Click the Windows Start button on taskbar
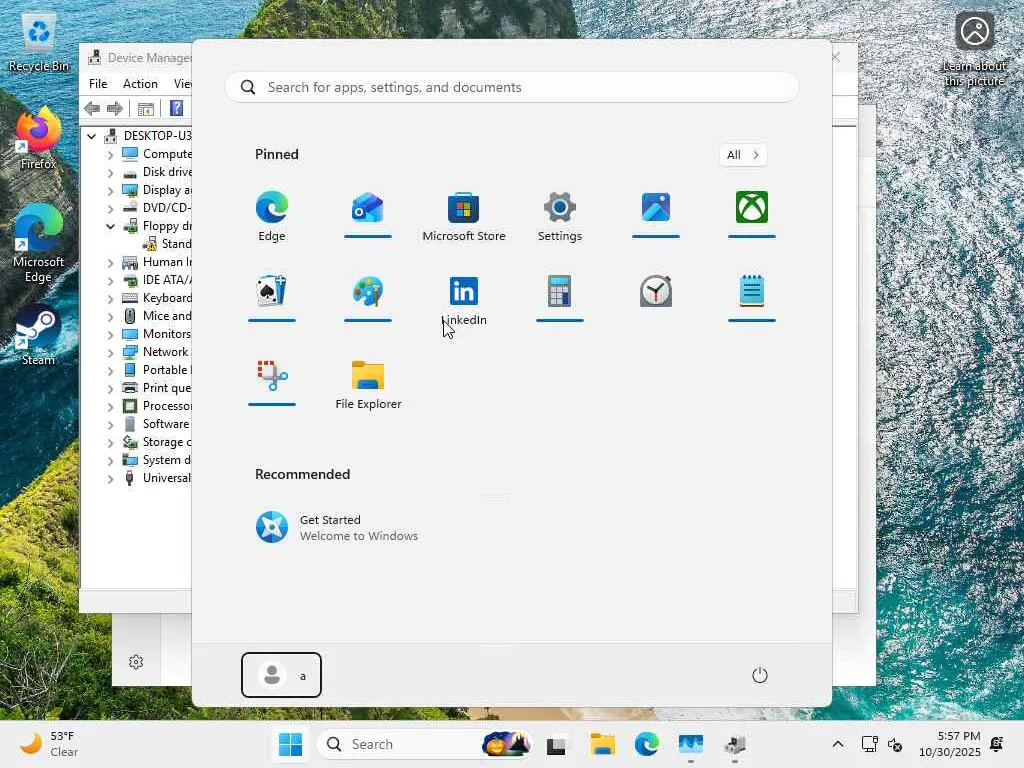The image size is (1024, 768). pyautogui.click(x=290, y=744)
